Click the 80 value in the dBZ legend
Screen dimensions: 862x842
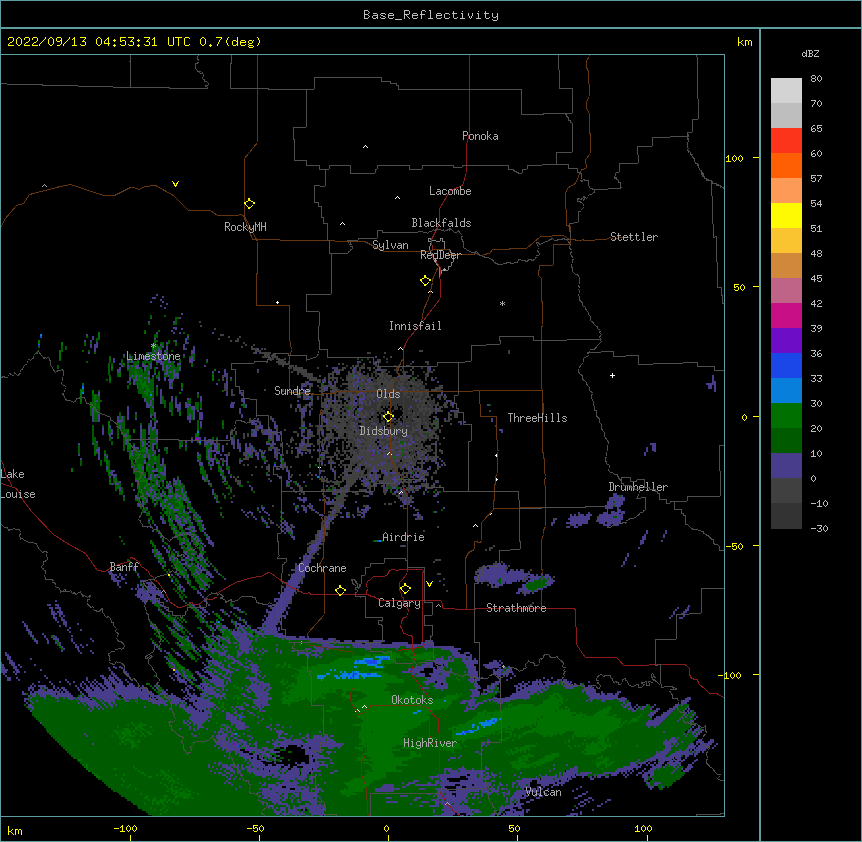pyautogui.click(x=816, y=79)
